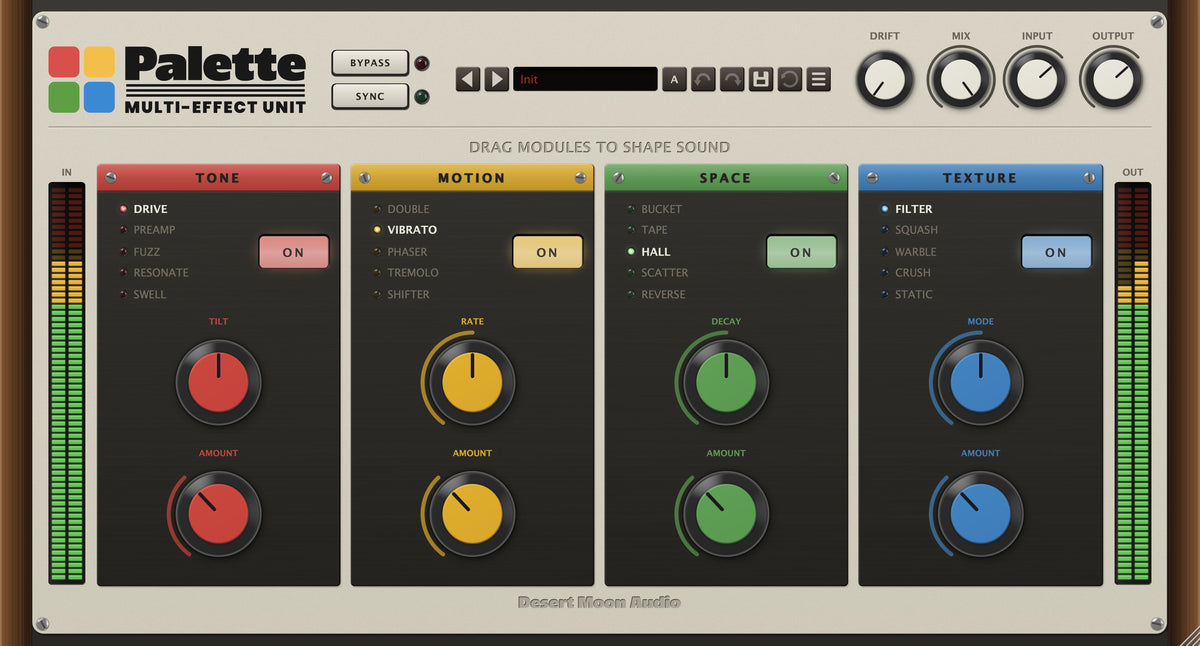Open the Init preset name display

(x=585, y=79)
